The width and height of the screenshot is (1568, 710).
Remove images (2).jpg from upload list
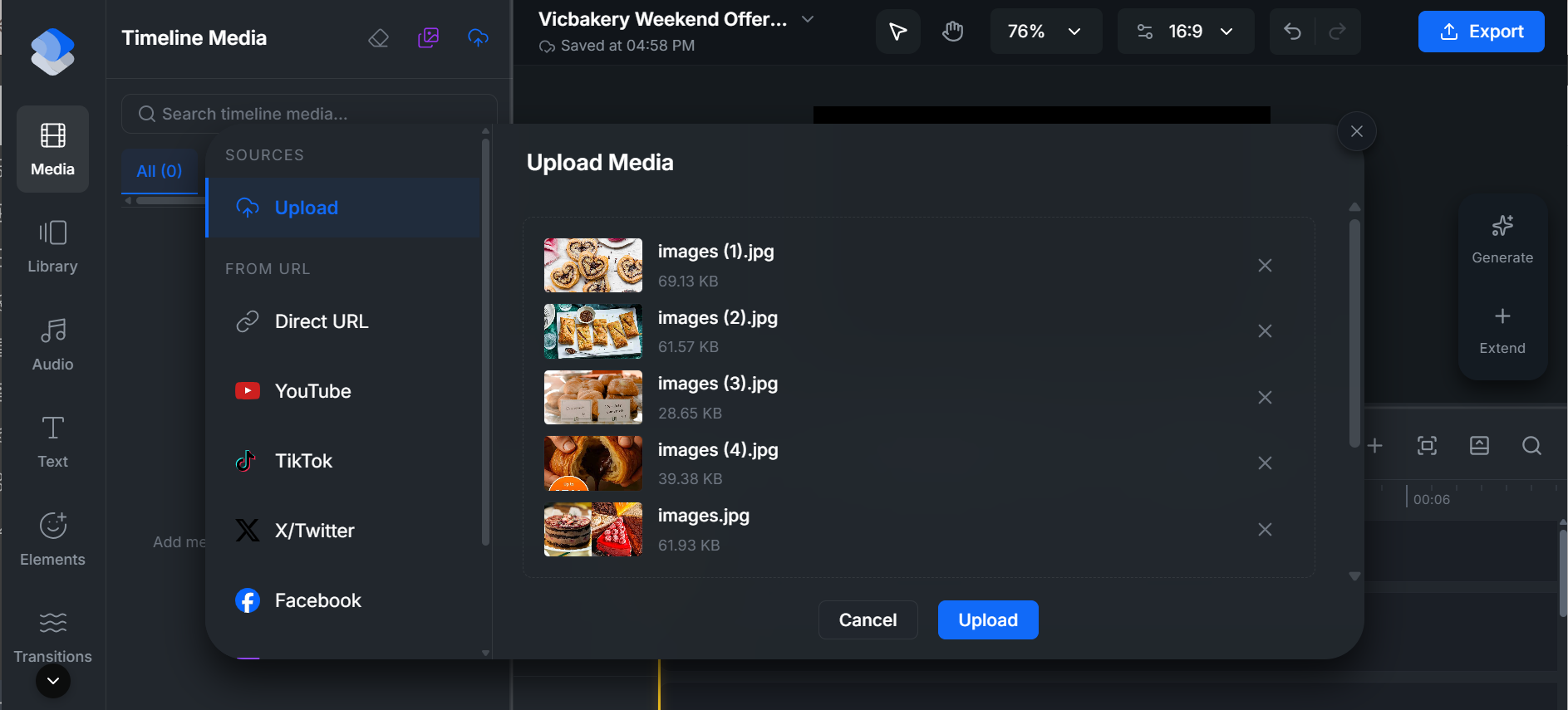[x=1265, y=331]
